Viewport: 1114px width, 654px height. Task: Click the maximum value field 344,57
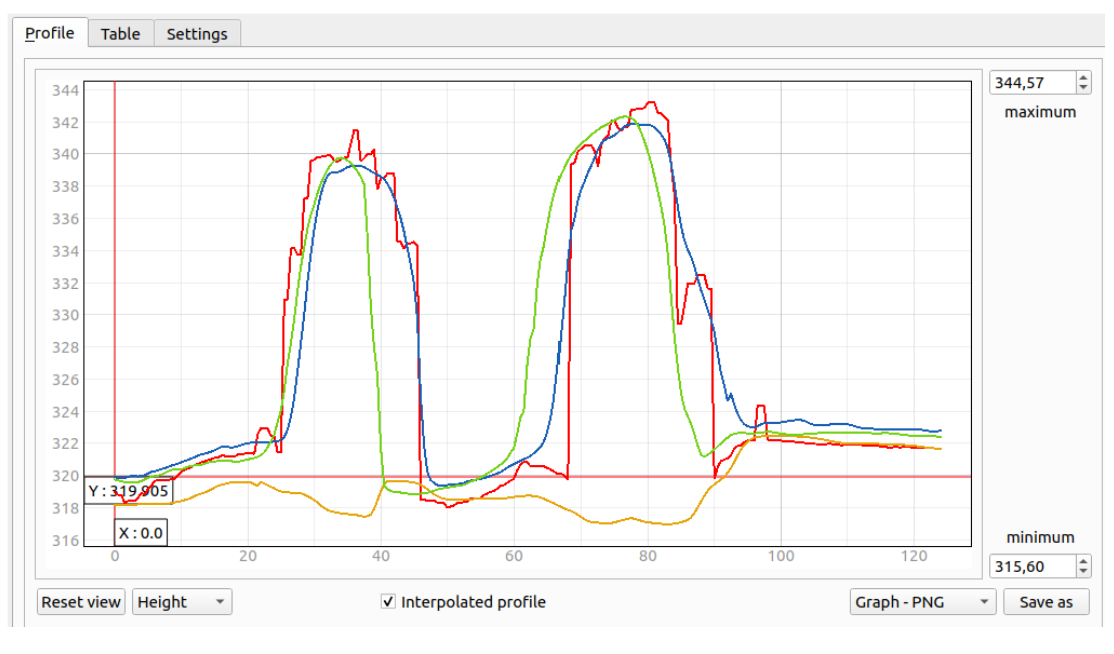(x=1032, y=83)
